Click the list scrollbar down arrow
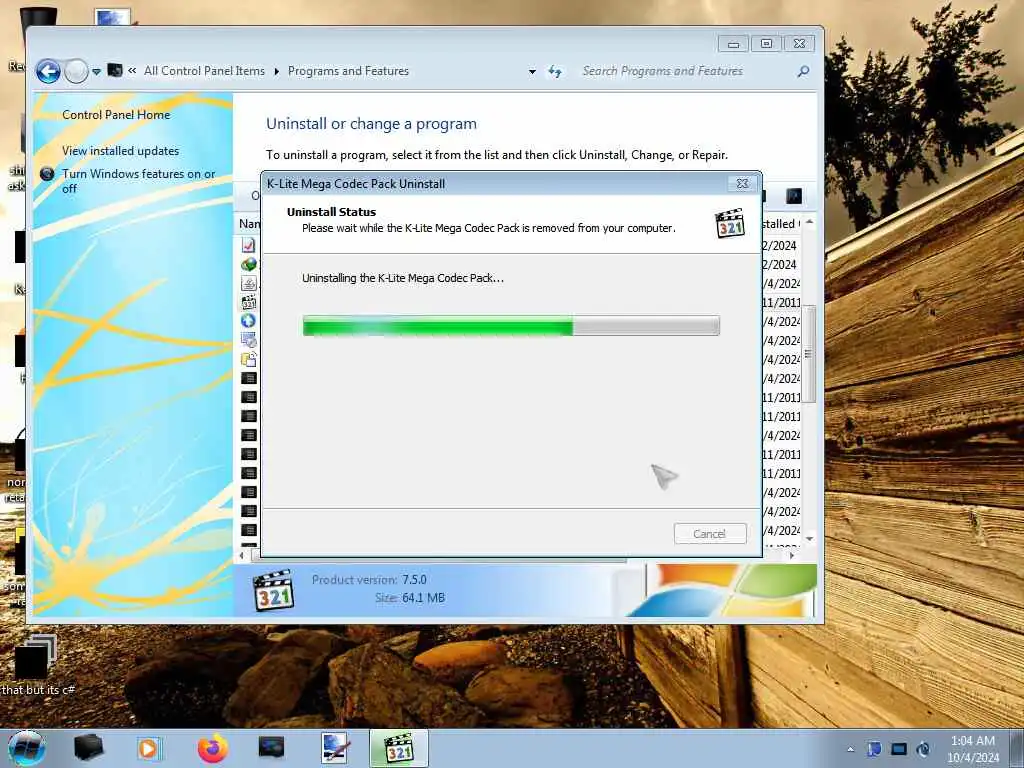The image size is (1024, 768). pos(809,539)
